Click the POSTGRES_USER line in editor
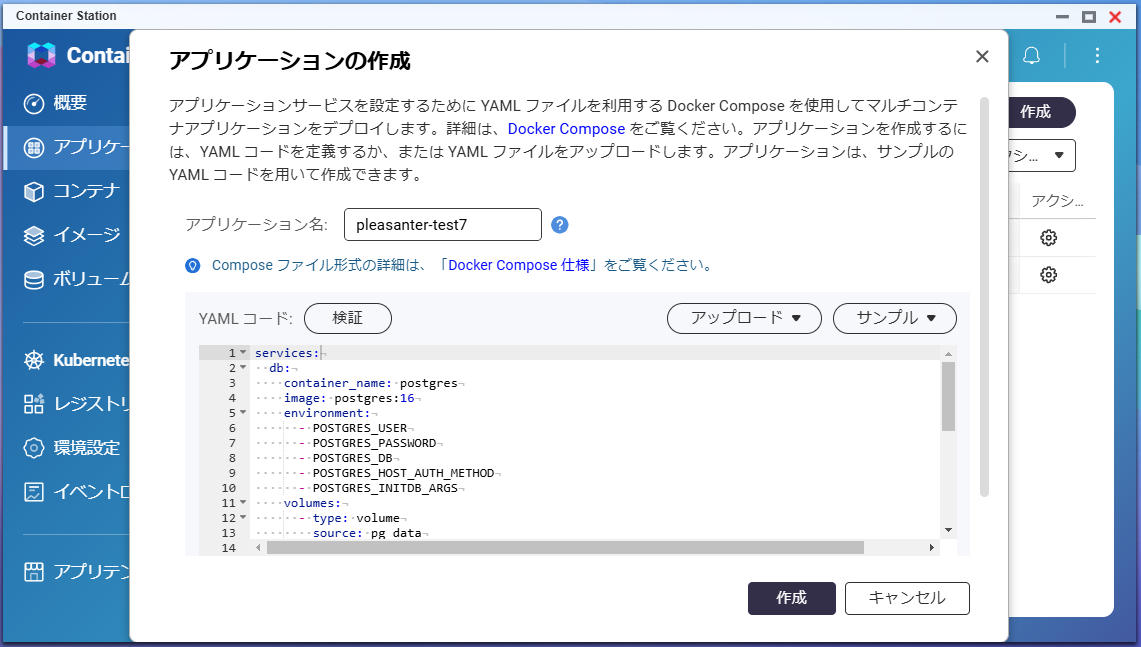 359,428
